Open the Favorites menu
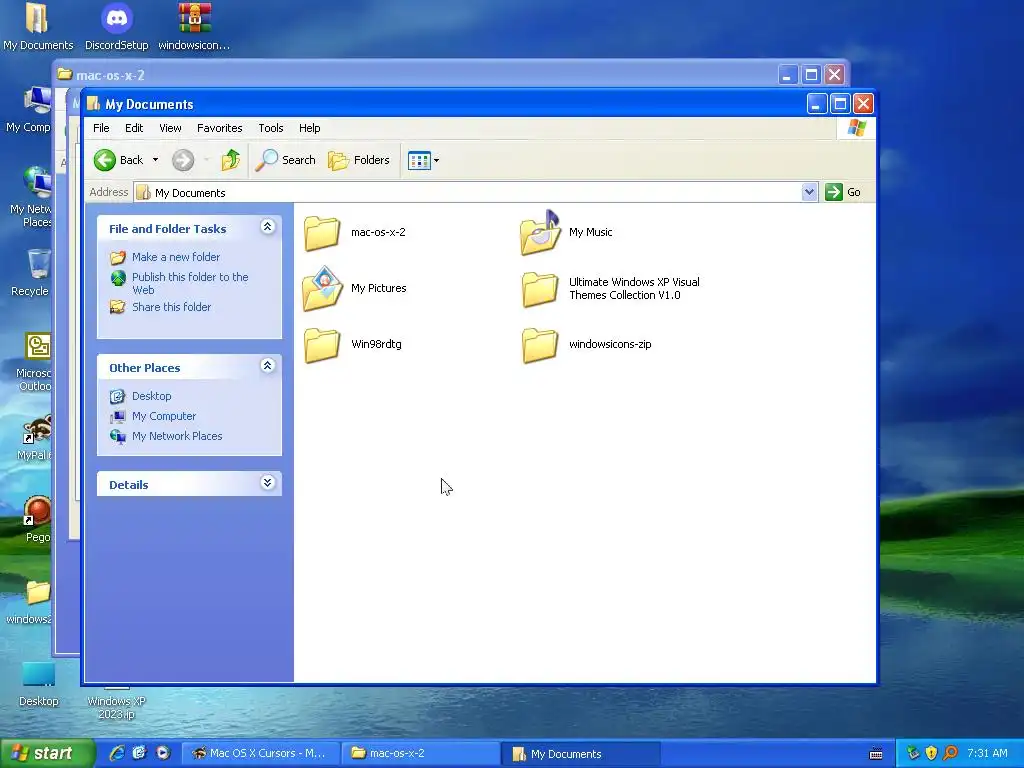Viewport: 1024px width, 768px height. coord(219,128)
